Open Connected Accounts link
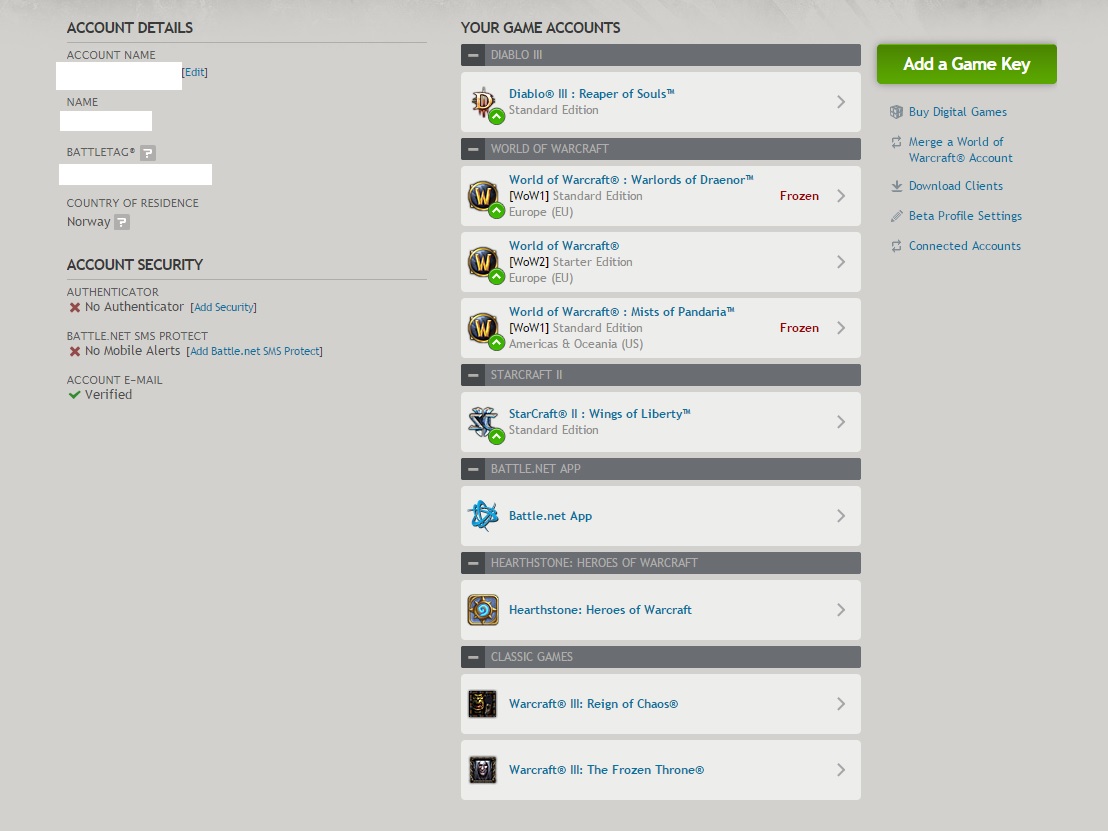Screen dimensions: 1108x831 (x=965, y=246)
